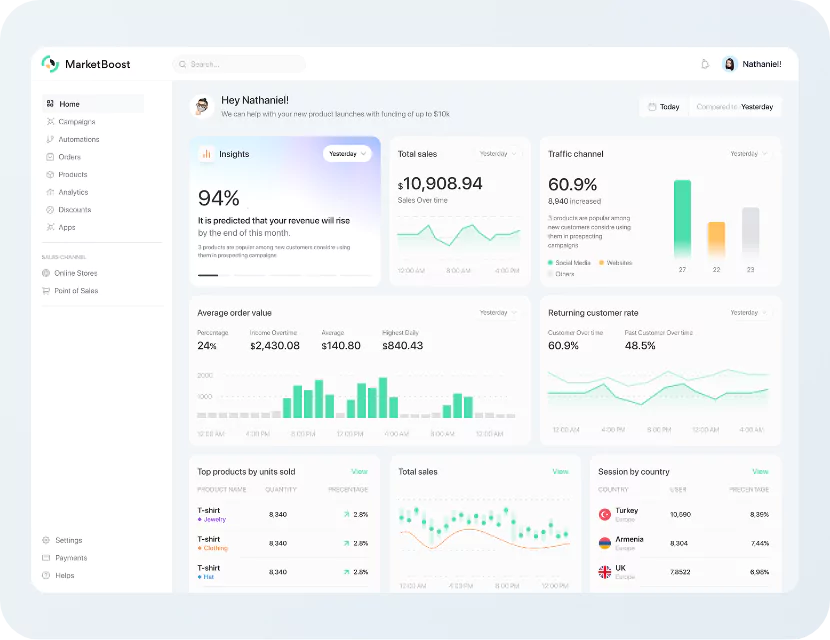Click the Automations icon in sidebar
Viewport: 830px width, 640px height.
point(50,139)
